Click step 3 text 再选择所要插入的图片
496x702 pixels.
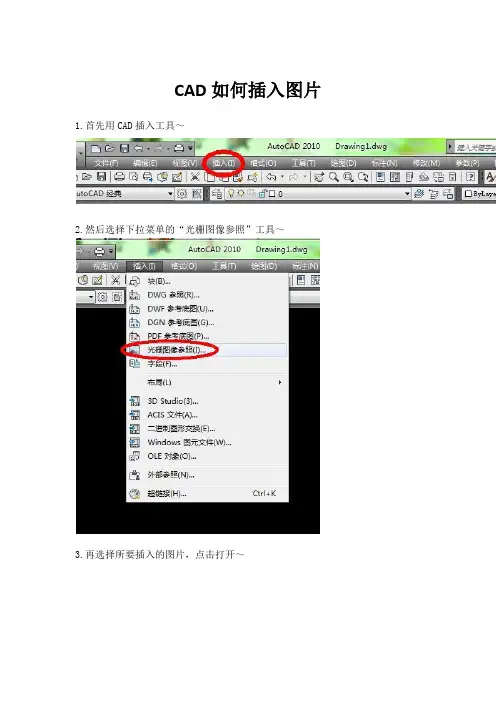(135, 555)
